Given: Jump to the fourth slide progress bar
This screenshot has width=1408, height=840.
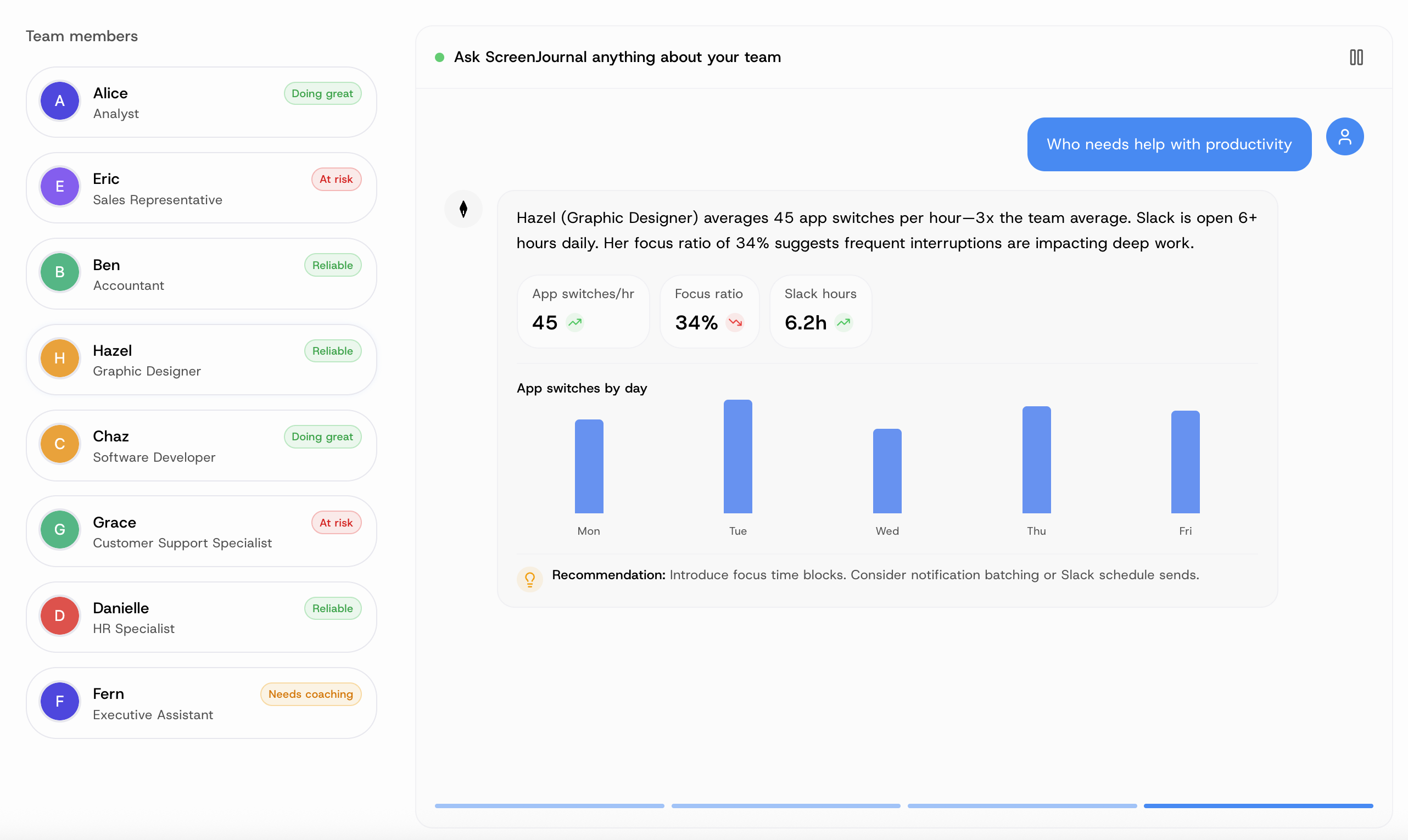Looking at the screenshot, I should [1258, 805].
